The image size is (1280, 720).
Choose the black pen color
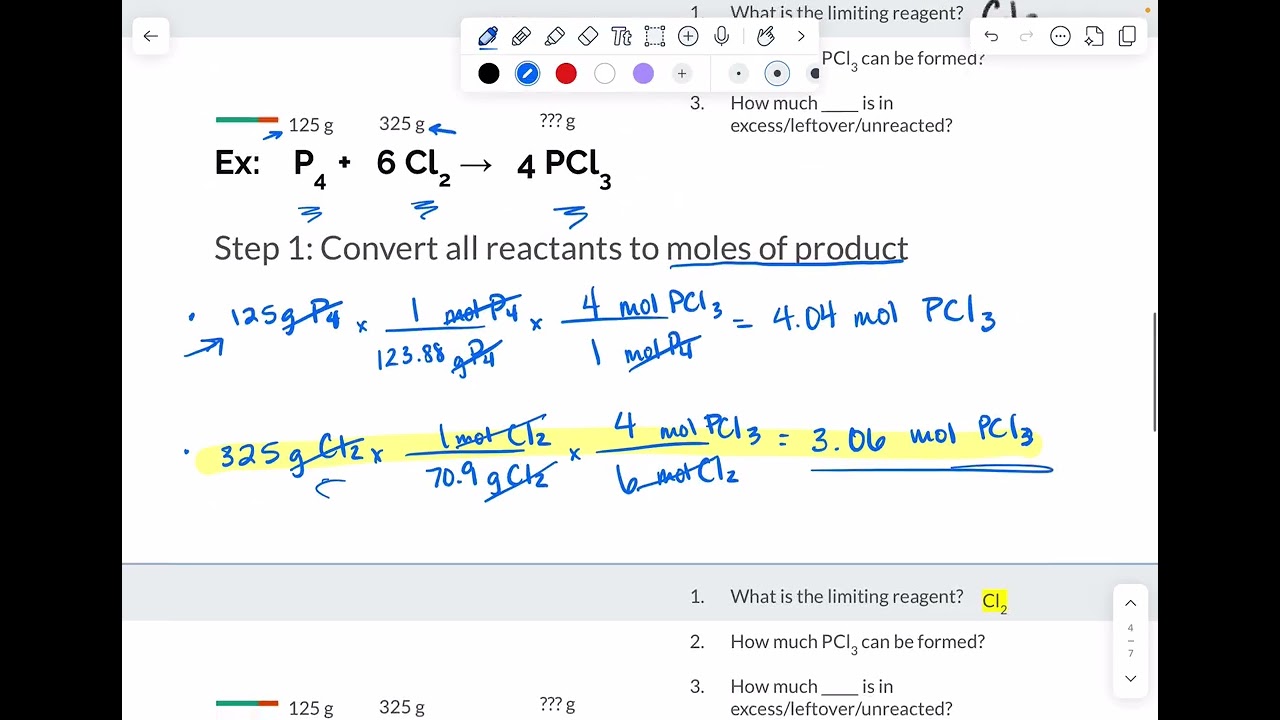(x=489, y=74)
